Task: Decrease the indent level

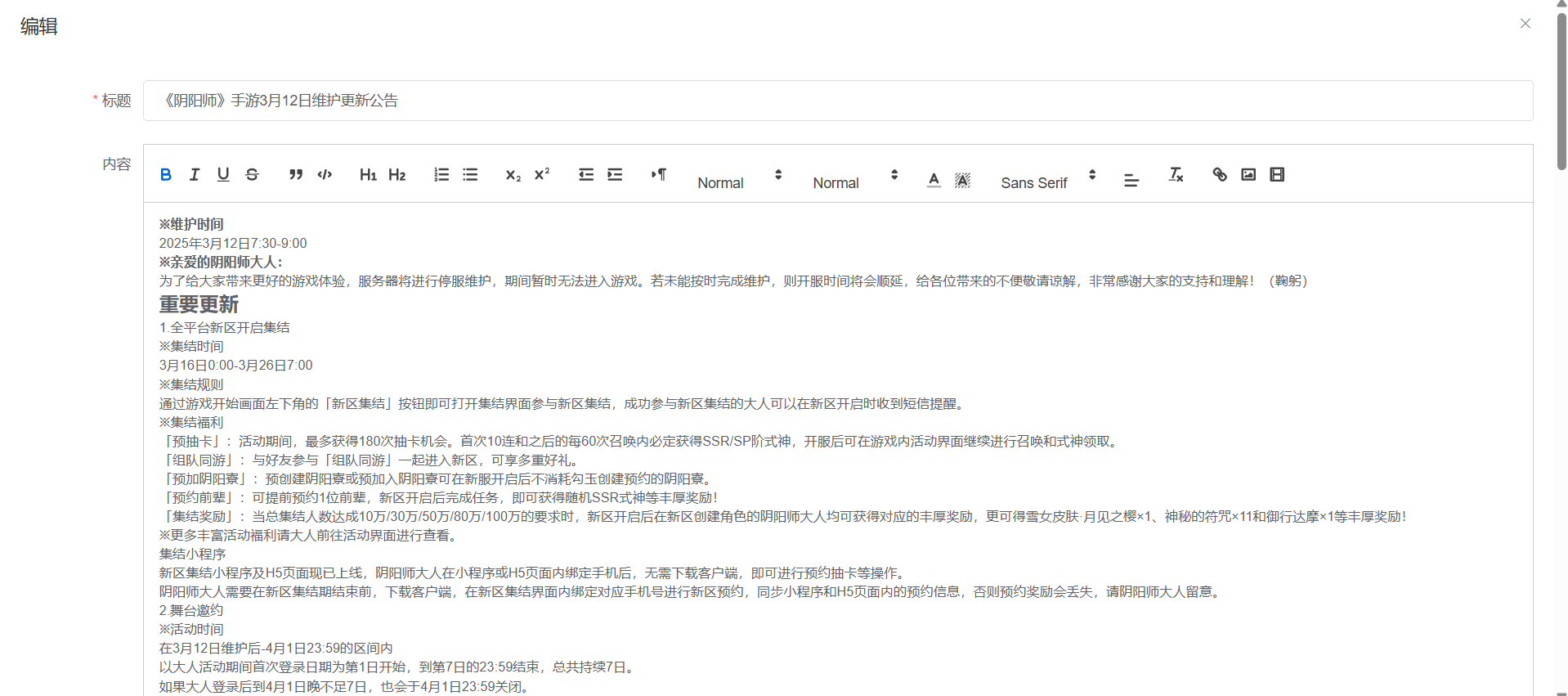Action: pos(586,174)
